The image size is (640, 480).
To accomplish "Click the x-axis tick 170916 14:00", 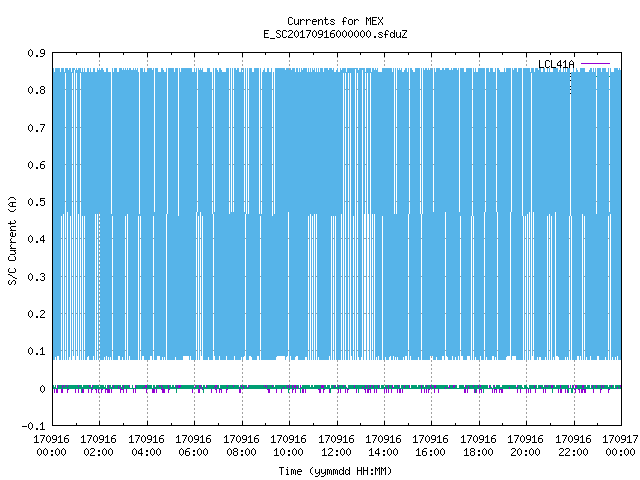I will (383, 446).
